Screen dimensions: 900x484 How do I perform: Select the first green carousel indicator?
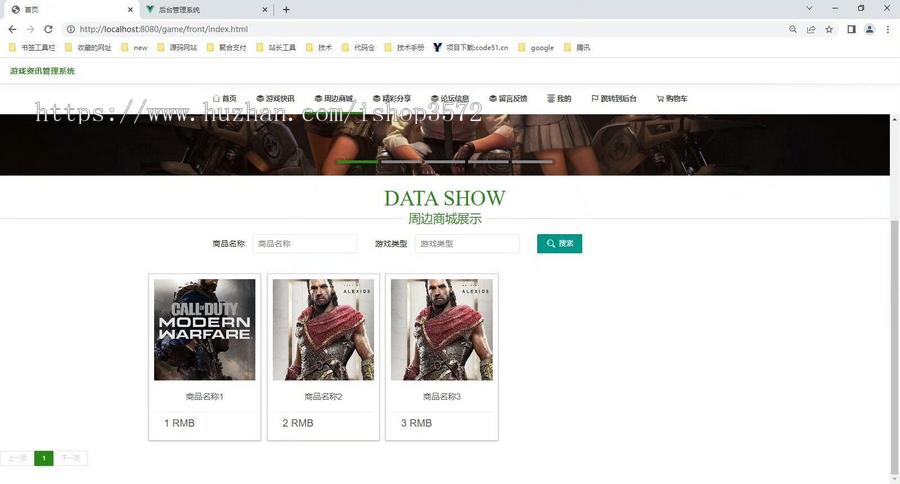pyautogui.click(x=357, y=162)
